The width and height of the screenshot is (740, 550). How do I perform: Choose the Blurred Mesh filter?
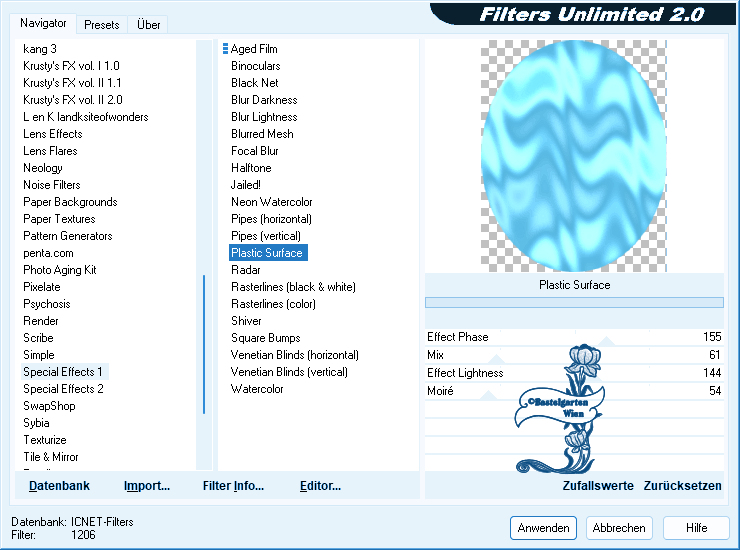pyautogui.click(x=262, y=134)
